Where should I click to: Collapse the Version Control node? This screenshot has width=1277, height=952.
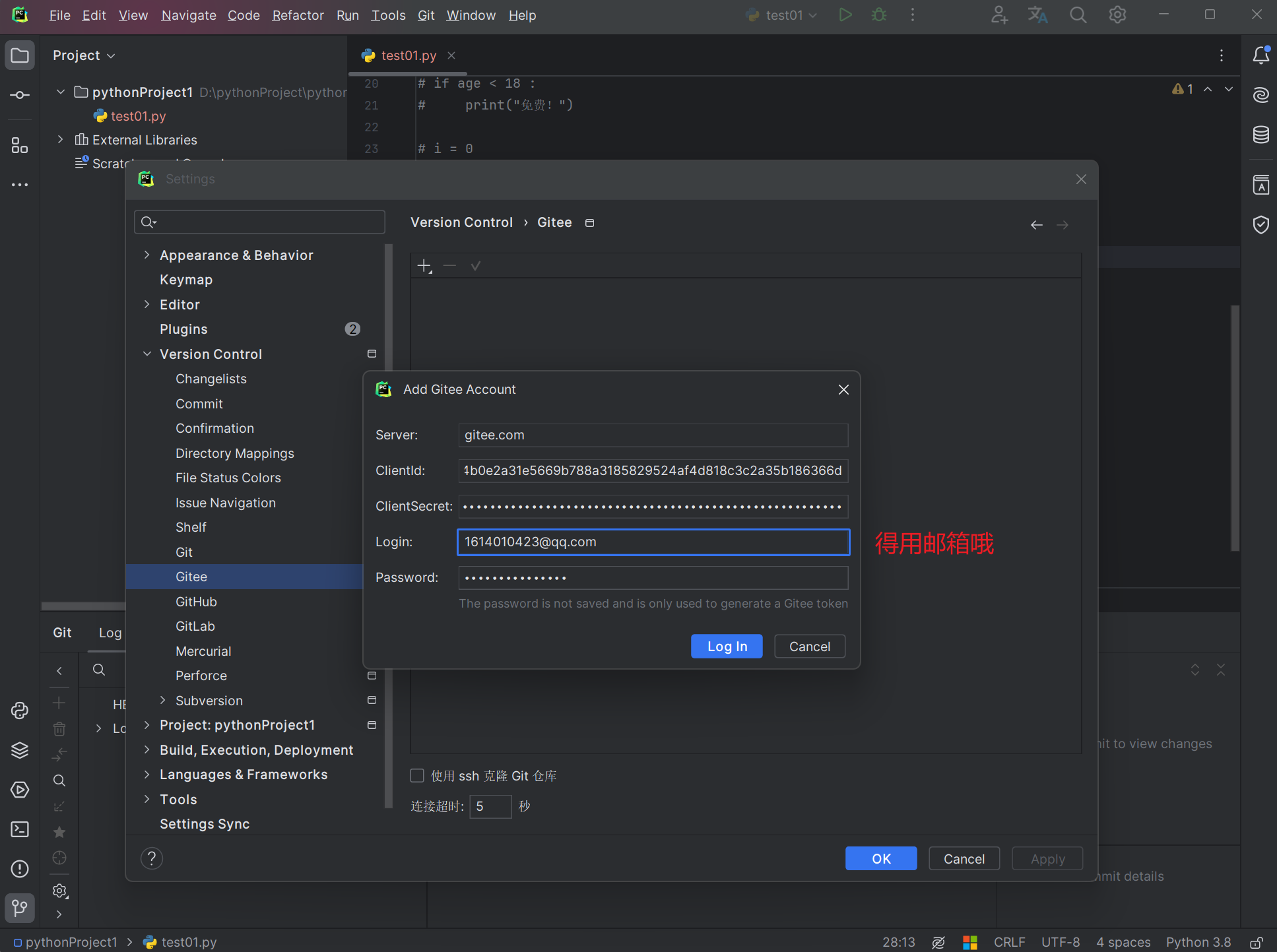[x=147, y=354]
